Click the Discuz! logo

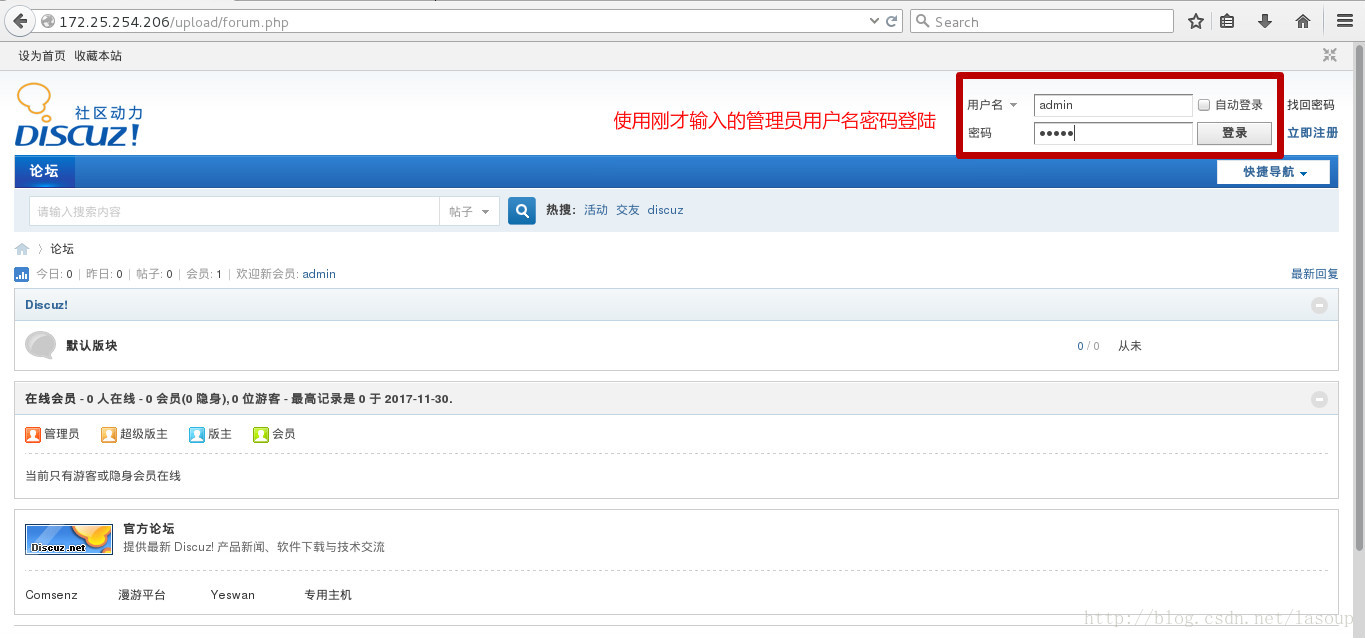79,115
